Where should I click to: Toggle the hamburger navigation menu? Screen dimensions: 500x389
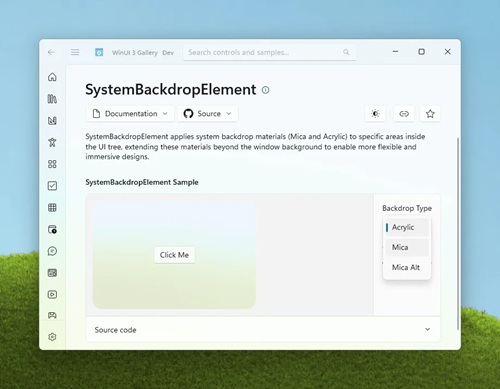(x=75, y=52)
